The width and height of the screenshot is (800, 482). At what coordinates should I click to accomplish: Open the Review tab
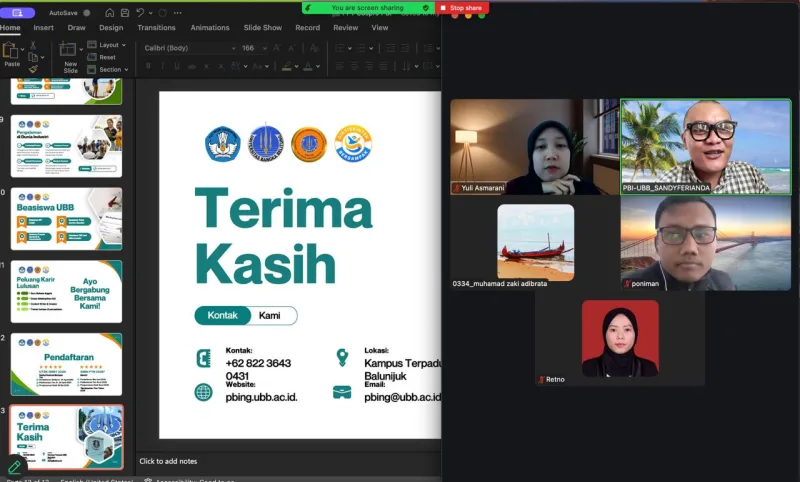point(345,28)
